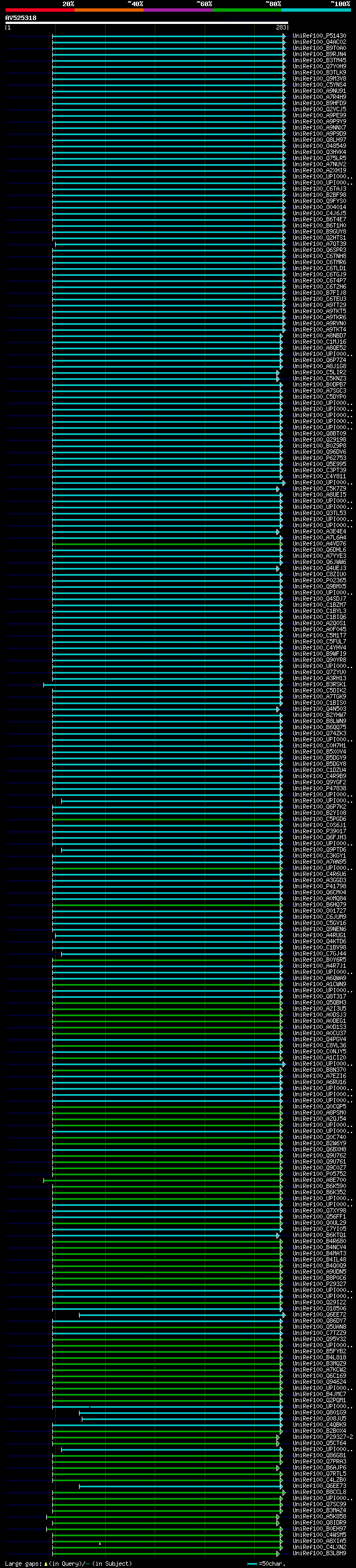Click the AV525318 query sequence name
This screenshot has height=1568, width=356.
point(21,18)
